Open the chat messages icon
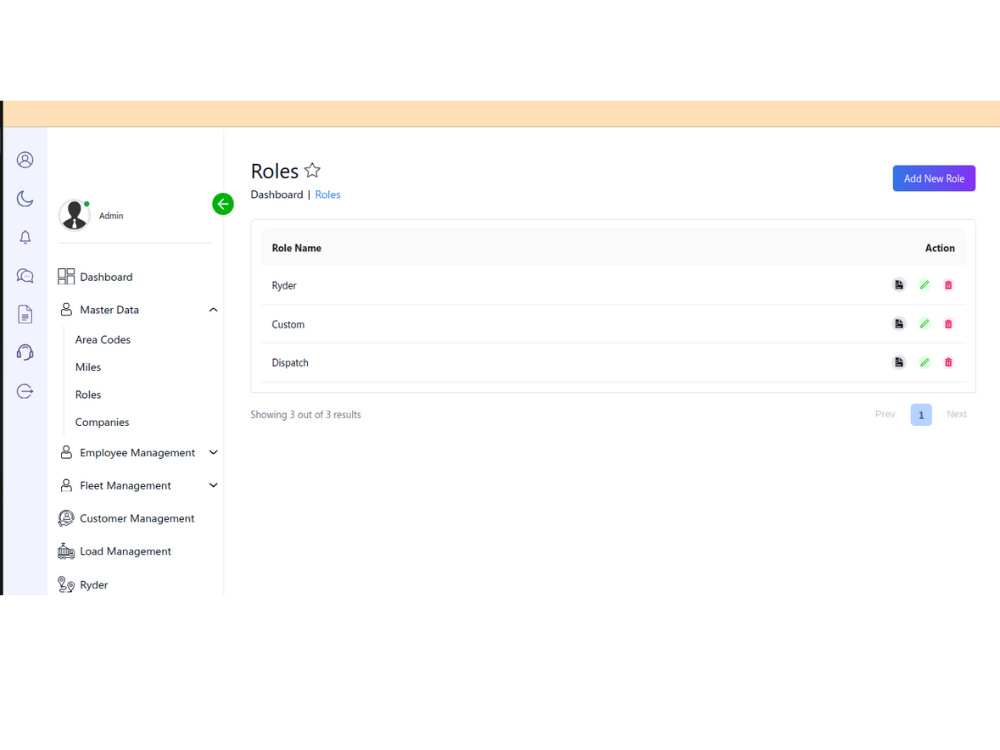This screenshot has width=1000, height=750. (25, 276)
